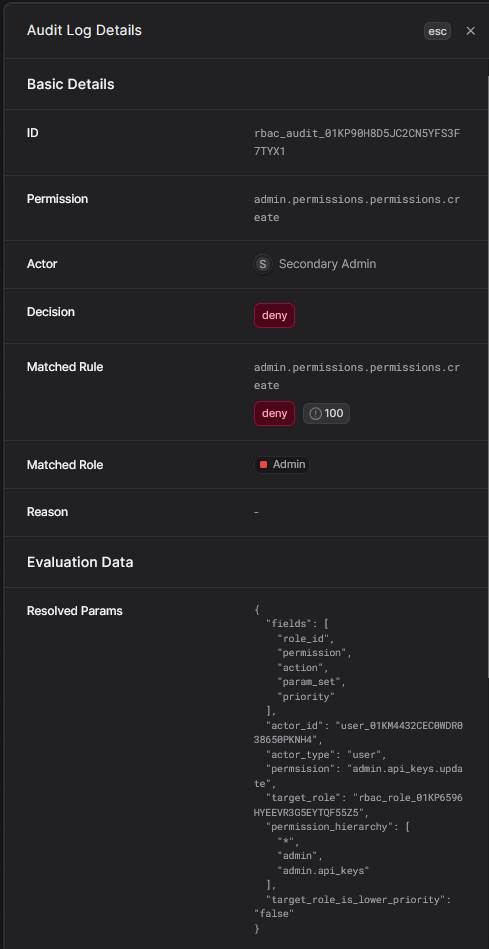Select the "admin.api_keys" hierarchy entry
This screenshot has height=949, width=489.
coord(323,871)
